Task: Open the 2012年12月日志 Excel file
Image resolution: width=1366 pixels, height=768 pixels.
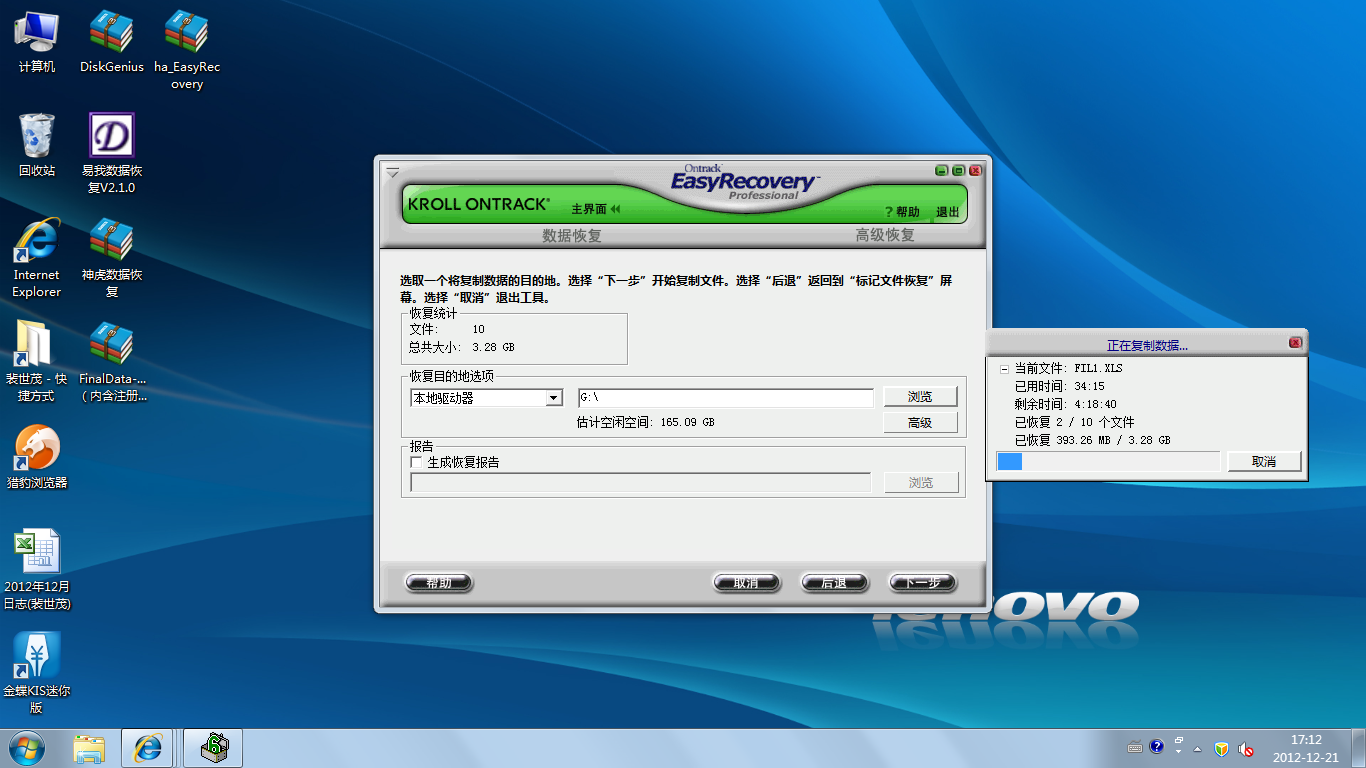Action: coord(37,569)
